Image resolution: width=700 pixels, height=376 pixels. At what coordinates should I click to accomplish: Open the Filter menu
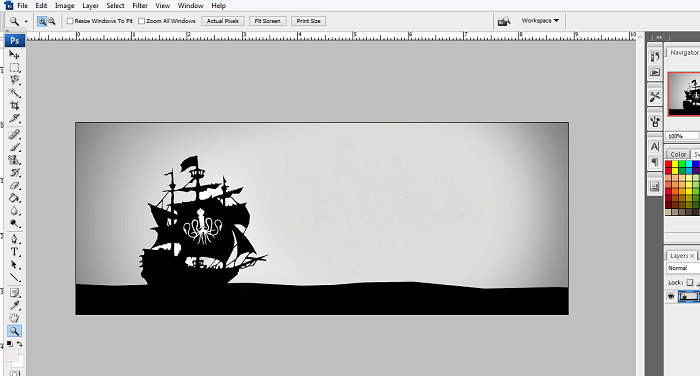coord(140,5)
